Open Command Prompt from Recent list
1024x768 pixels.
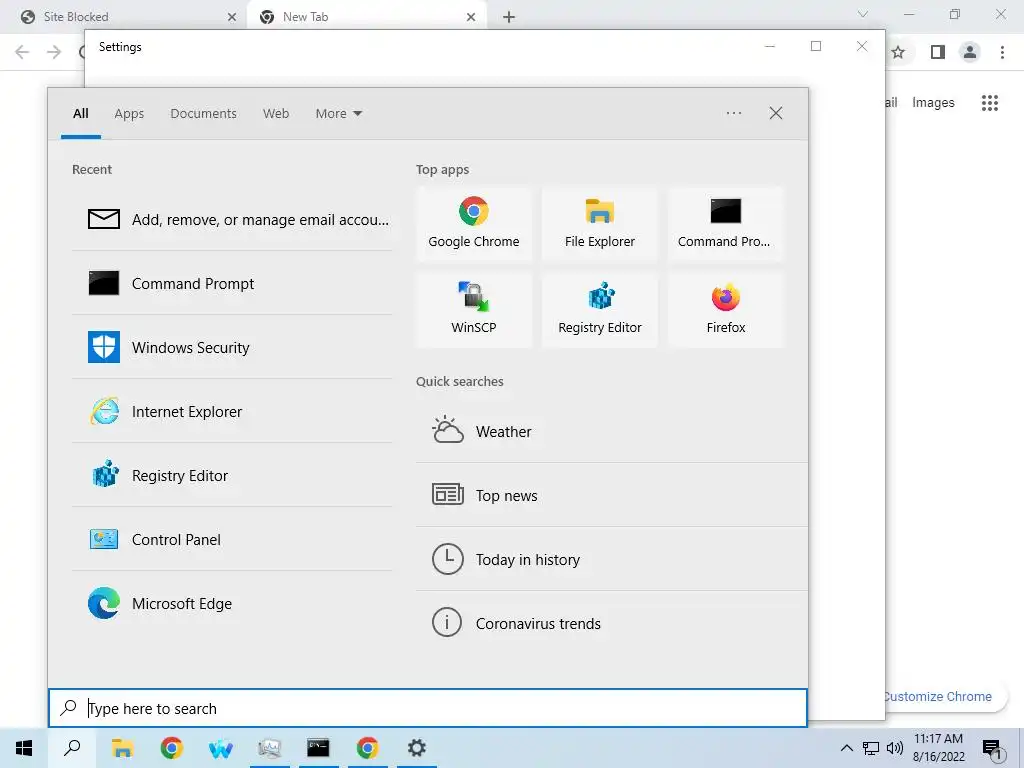(x=232, y=283)
